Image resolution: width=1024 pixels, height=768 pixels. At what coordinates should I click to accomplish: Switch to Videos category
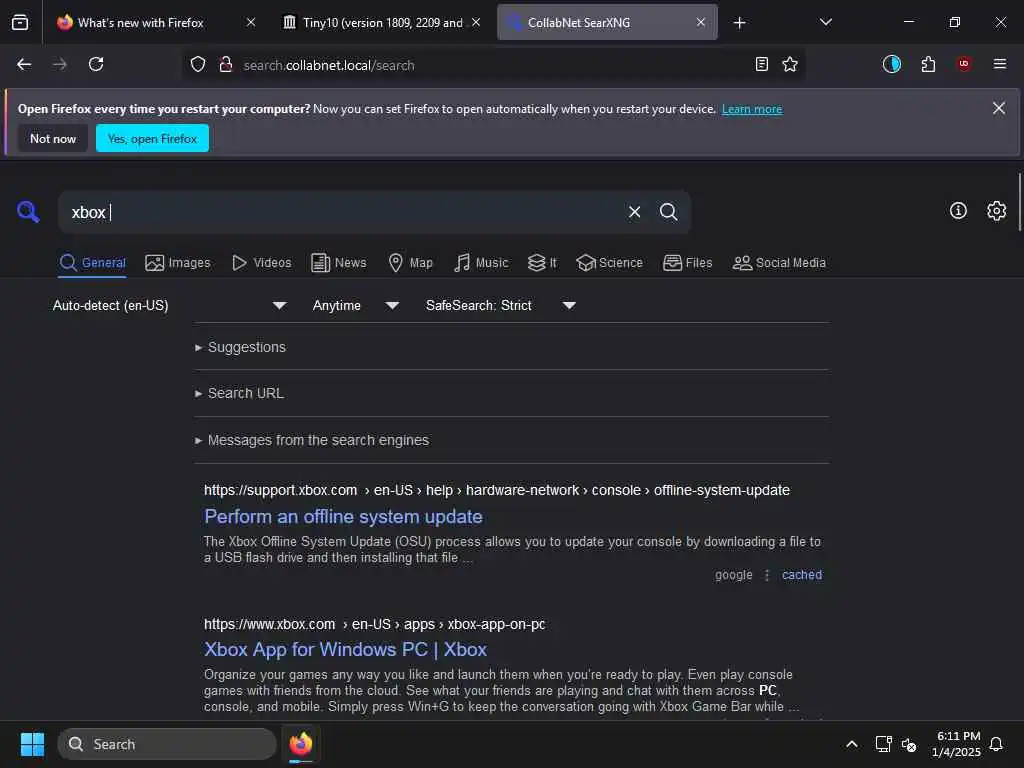(262, 263)
